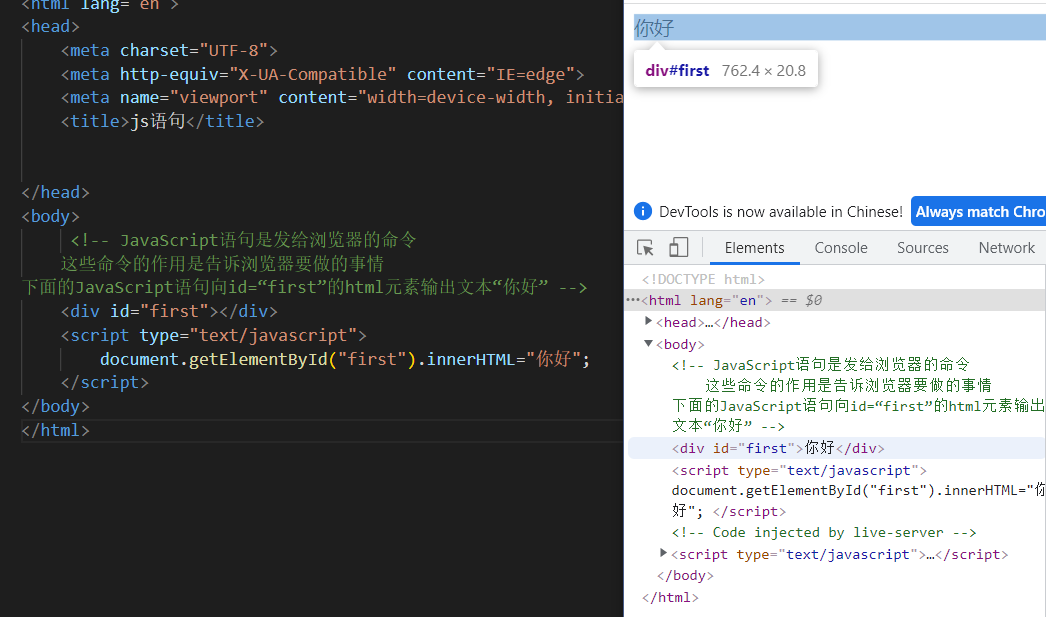Select the closing /body tag in Elements
Viewport: 1046px width, 617px height.
coord(685,575)
